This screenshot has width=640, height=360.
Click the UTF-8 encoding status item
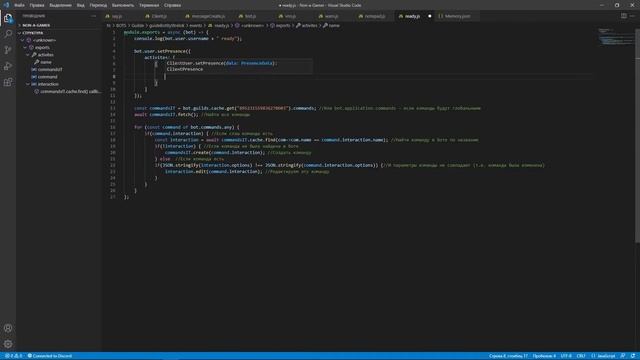pos(566,356)
